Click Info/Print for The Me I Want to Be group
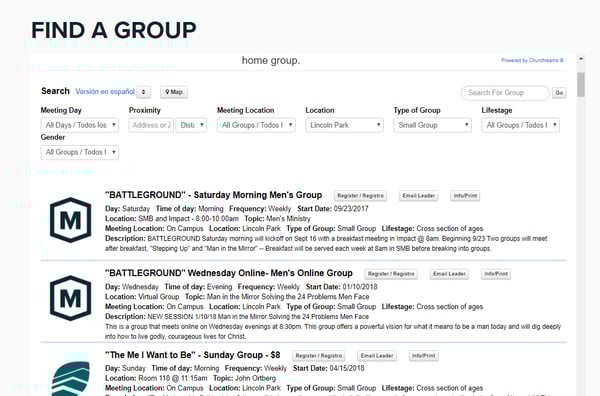Viewport: 600px width, 396px height. click(x=424, y=356)
